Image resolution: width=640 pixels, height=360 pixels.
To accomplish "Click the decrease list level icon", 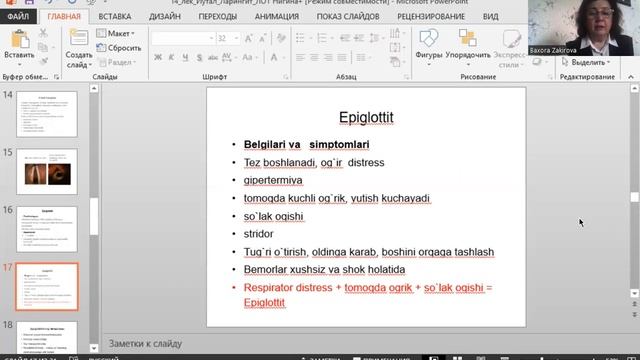I will [345, 38].
